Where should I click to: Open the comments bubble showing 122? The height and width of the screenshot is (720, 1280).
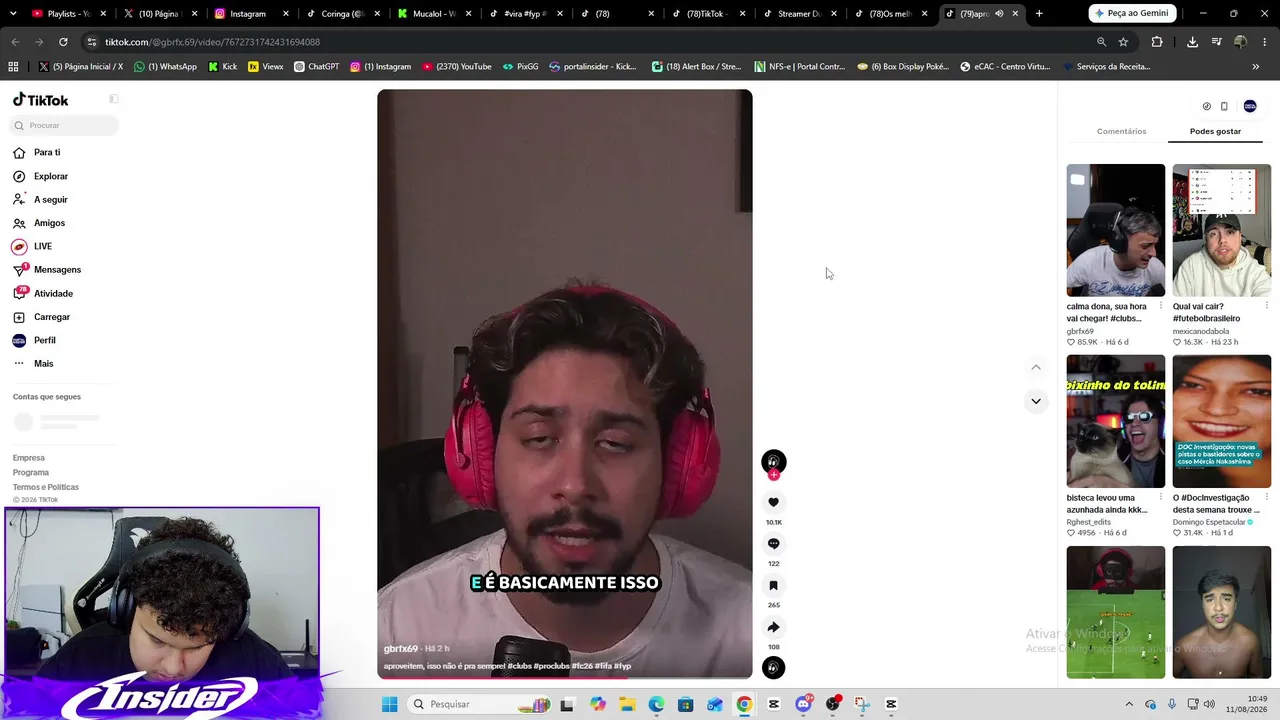tap(773, 544)
